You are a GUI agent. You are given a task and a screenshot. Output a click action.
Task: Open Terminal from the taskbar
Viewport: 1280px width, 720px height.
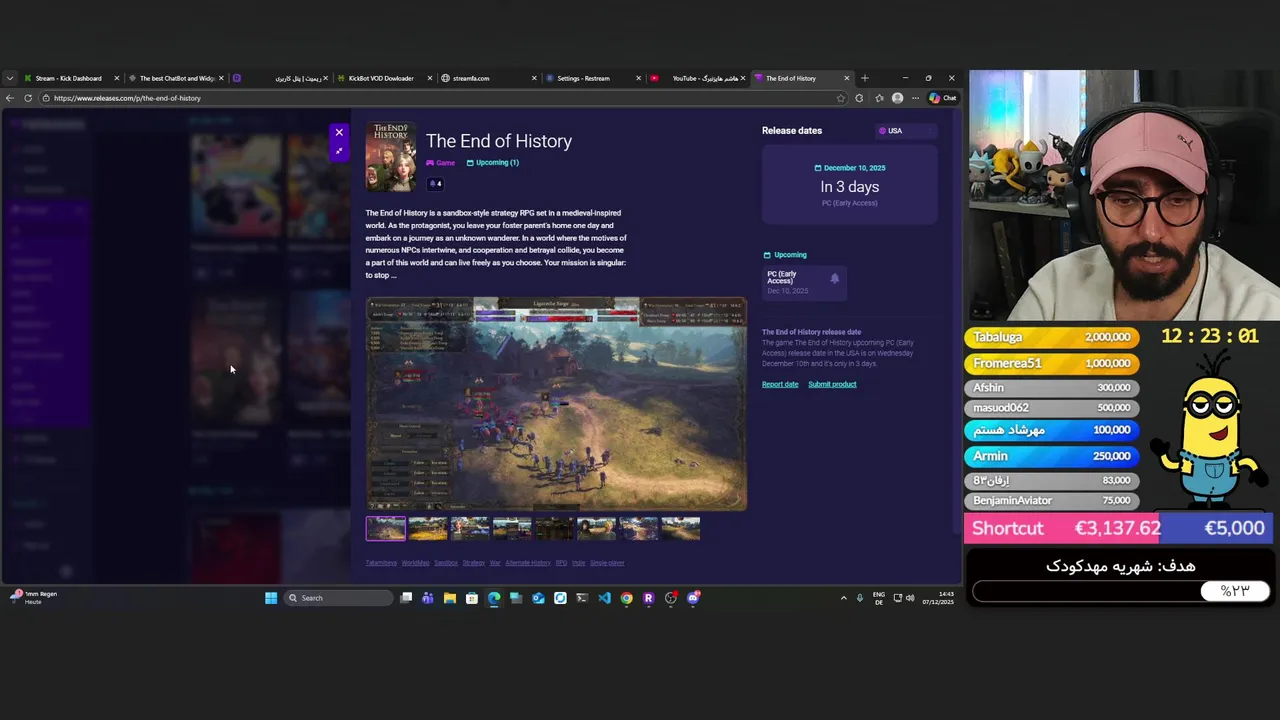[x=582, y=598]
